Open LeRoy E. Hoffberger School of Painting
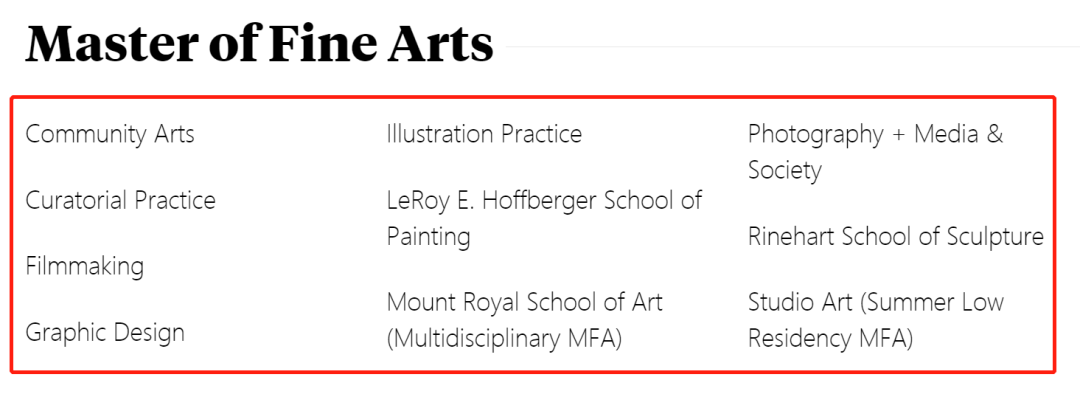Viewport: 1080px width, 394px height. pyautogui.click(x=544, y=218)
